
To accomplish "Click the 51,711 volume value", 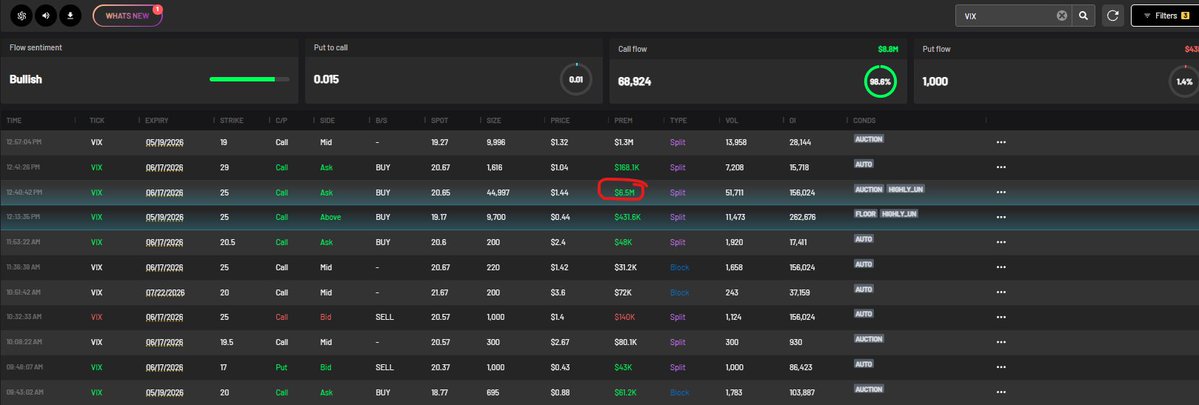I will [734, 193].
